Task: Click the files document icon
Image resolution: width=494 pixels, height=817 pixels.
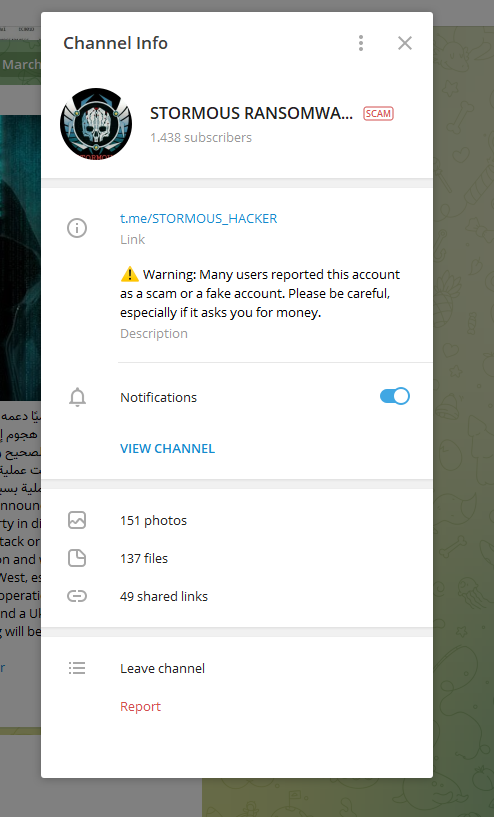Action: [77, 558]
